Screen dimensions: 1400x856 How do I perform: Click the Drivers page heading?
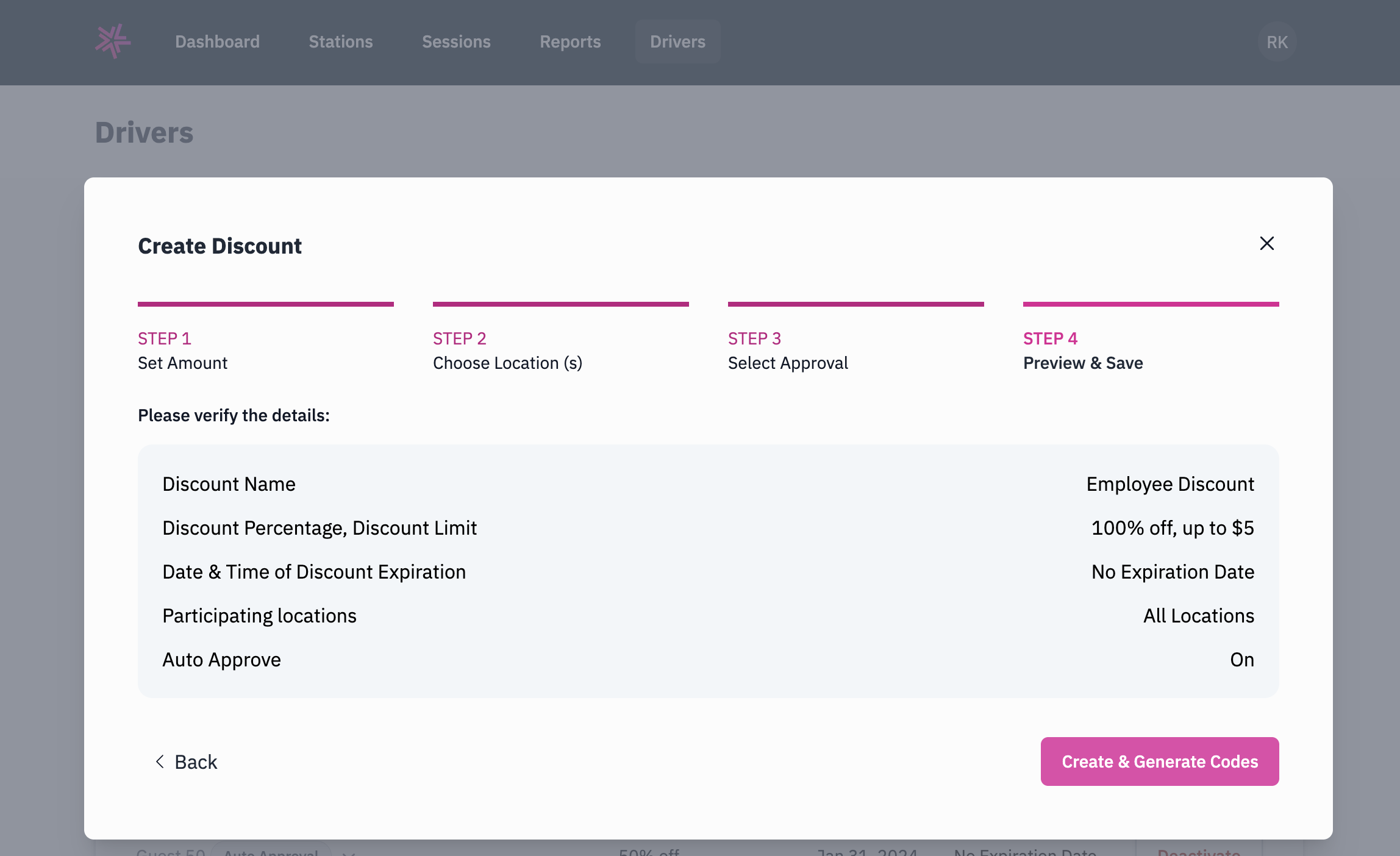[144, 132]
